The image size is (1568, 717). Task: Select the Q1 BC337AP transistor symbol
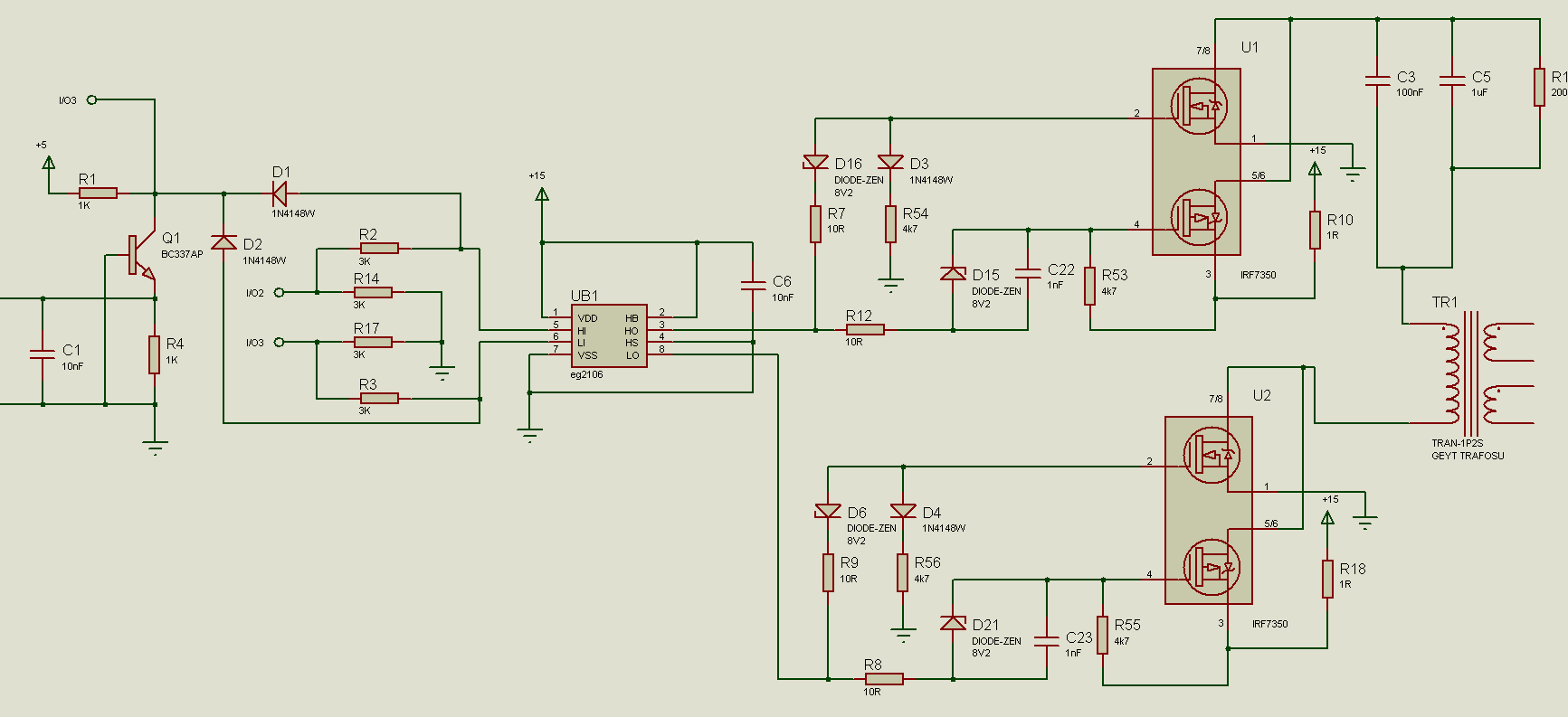pos(142,255)
